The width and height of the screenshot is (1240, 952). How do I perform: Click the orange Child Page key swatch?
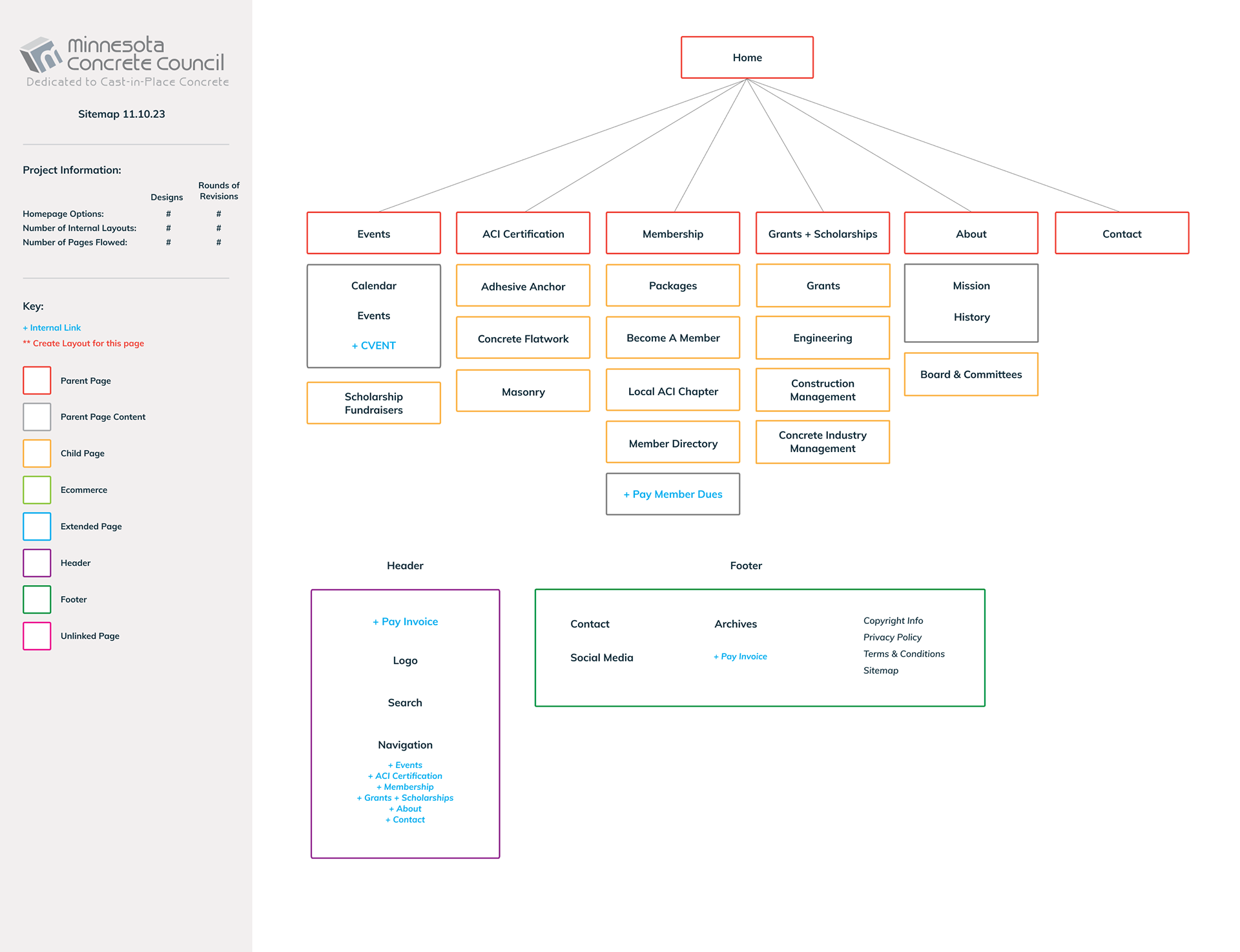(x=37, y=453)
